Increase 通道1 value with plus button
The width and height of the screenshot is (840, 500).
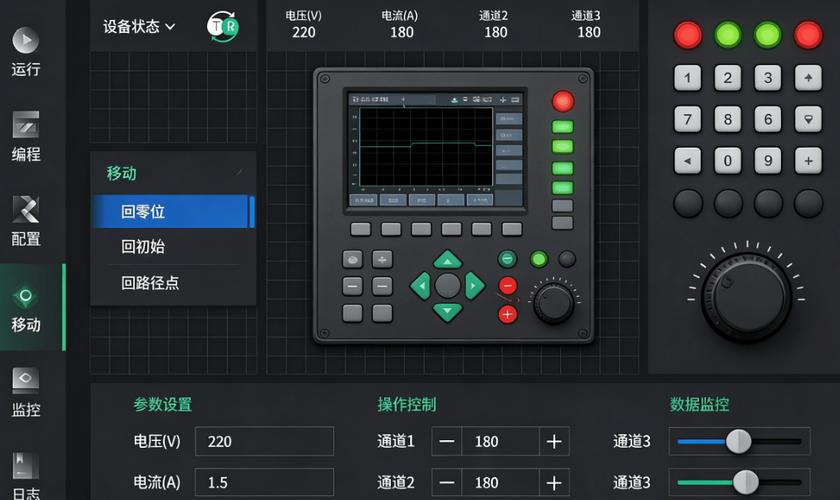[554, 442]
